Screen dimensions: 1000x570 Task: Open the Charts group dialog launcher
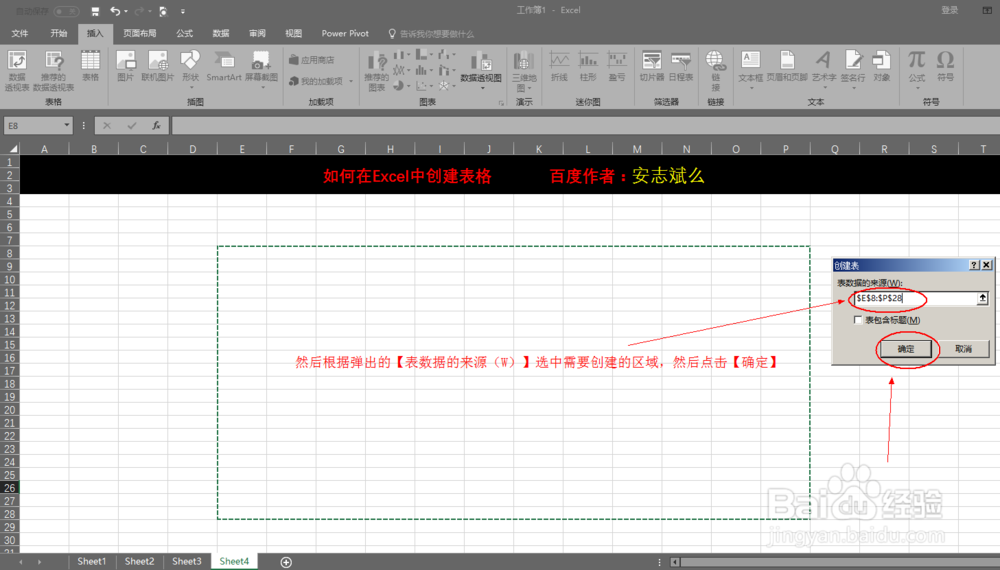[x=501, y=103]
